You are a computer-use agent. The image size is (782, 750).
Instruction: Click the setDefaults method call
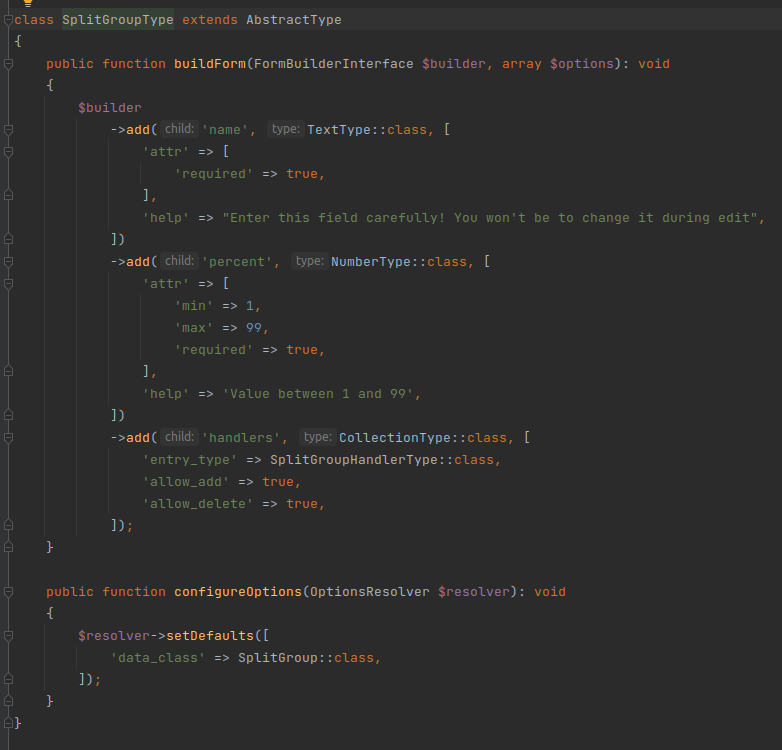point(210,636)
